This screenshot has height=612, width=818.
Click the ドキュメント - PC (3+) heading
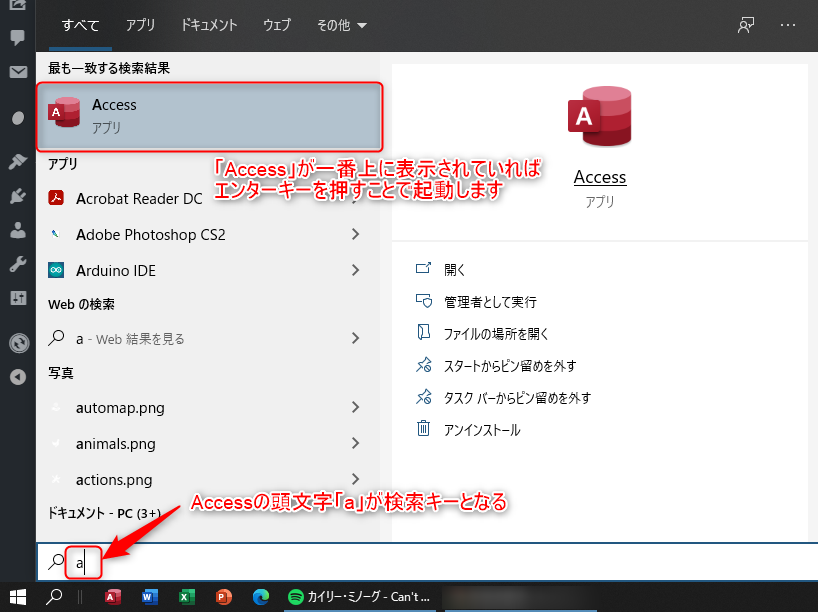[x=104, y=513]
